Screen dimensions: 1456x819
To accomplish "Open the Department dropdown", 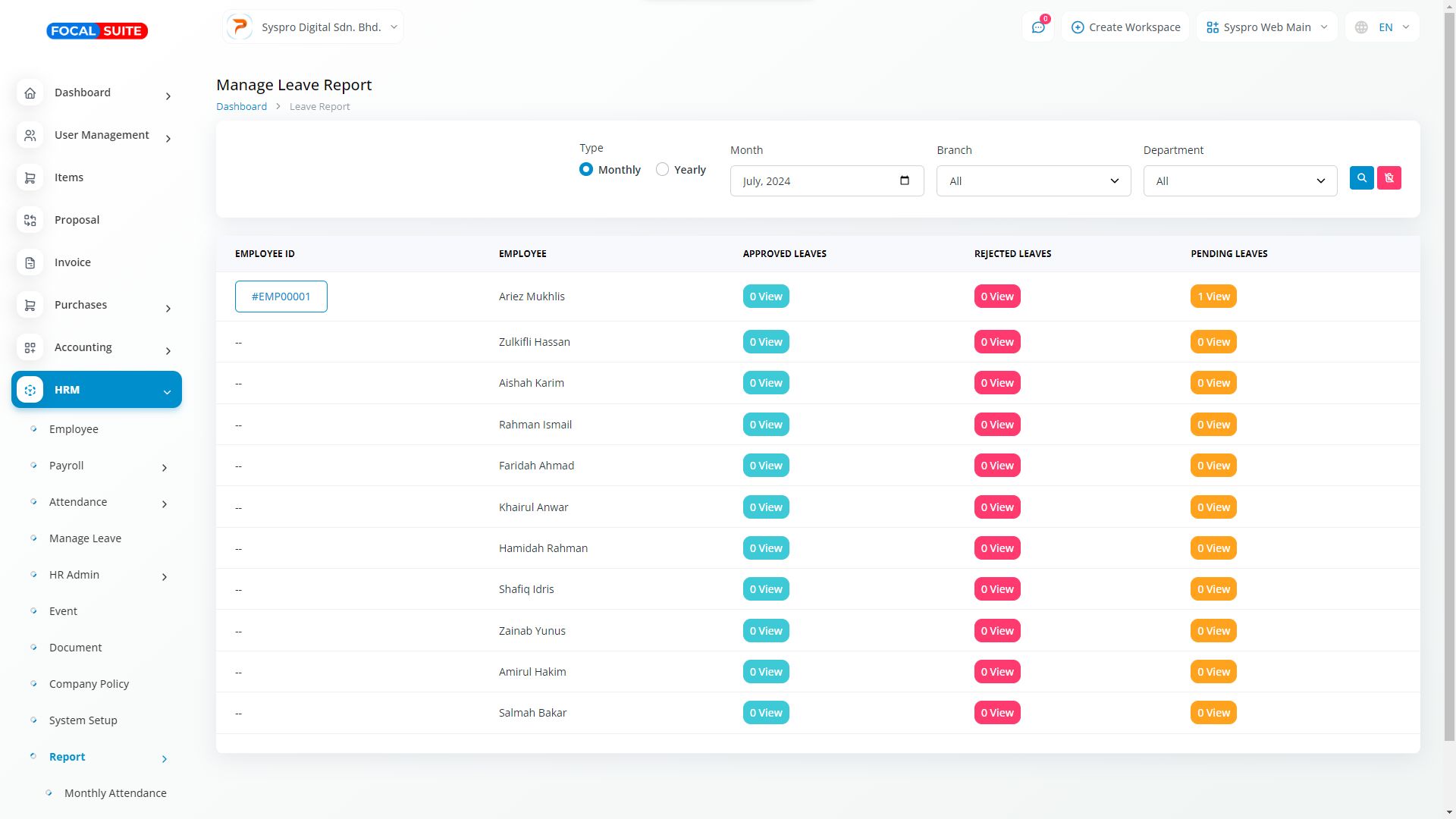I will pyautogui.click(x=1240, y=181).
